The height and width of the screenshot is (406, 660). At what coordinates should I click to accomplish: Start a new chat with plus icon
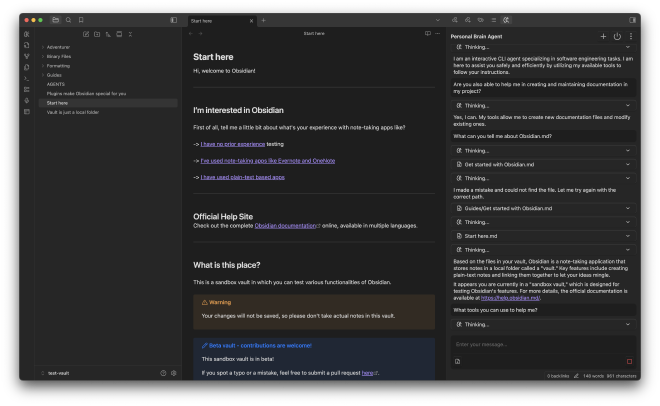point(603,36)
